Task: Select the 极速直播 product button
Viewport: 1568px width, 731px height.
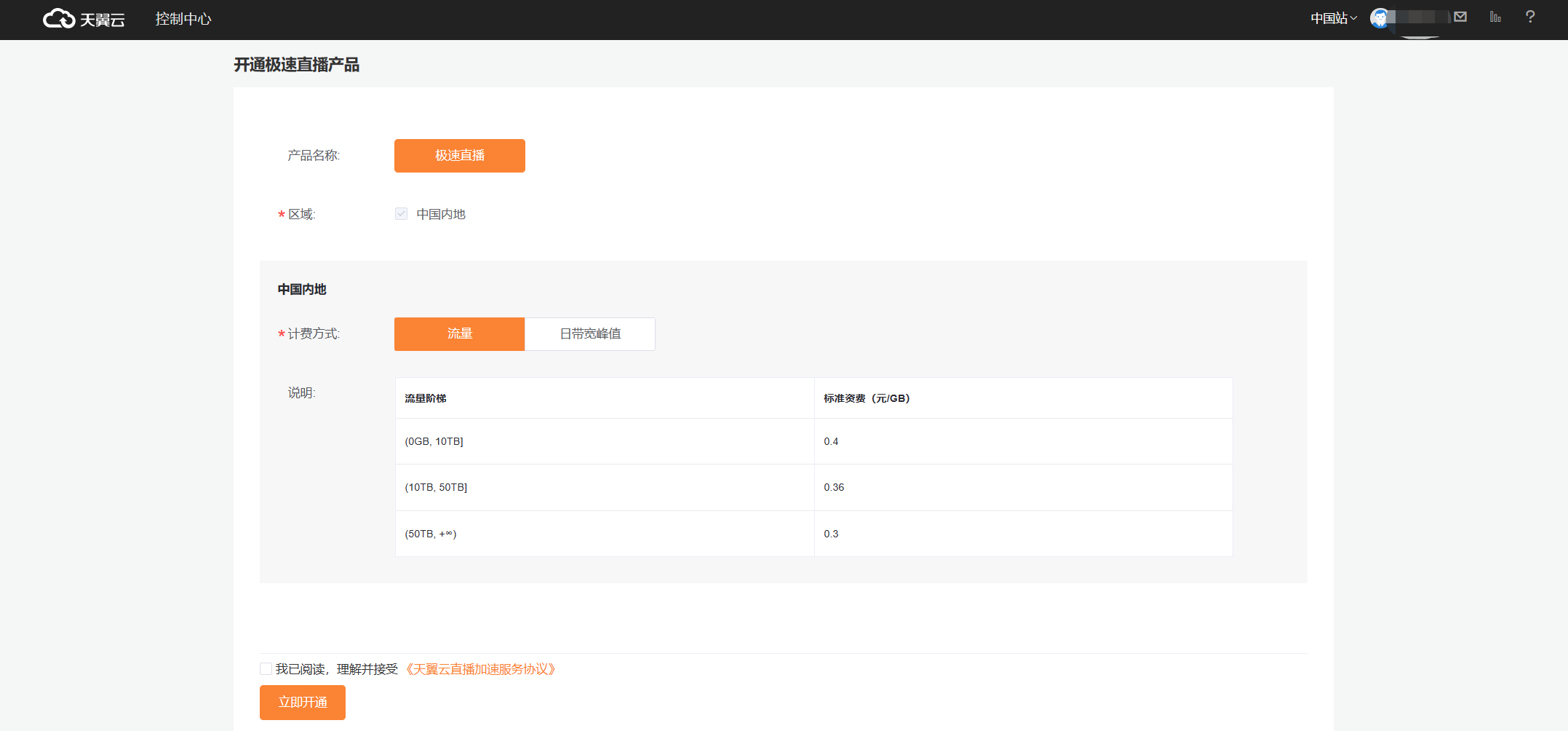Action: (460, 156)
